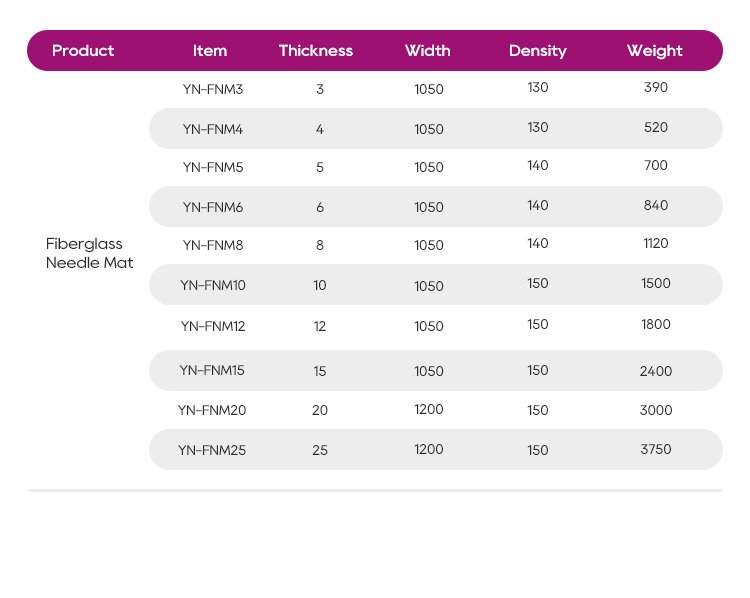The image size is (750, 598).
Task: Select the Weight column header
Action: pyautogui.click(x=655, y=51)
